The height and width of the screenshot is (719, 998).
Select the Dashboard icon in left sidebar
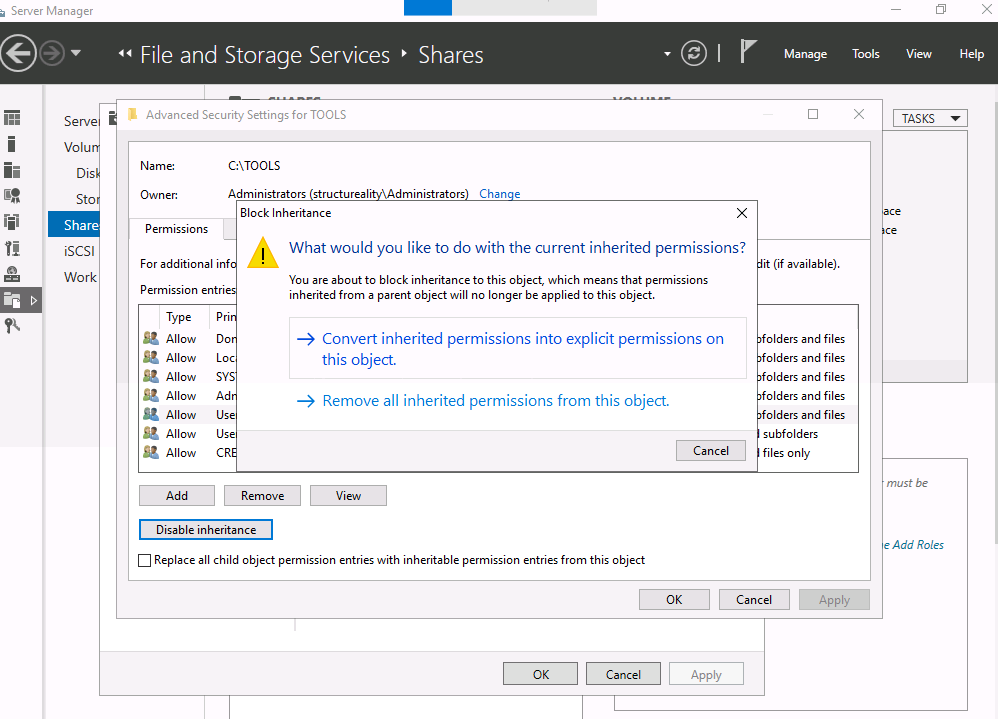pos(12,118)
